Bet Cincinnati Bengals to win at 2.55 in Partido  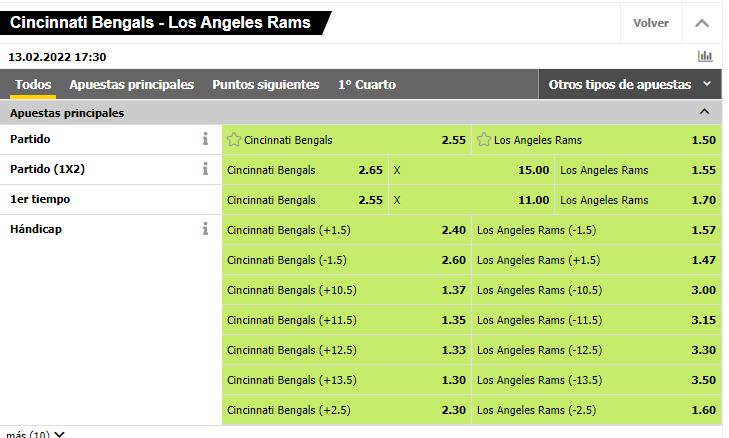tap(346, 139)
